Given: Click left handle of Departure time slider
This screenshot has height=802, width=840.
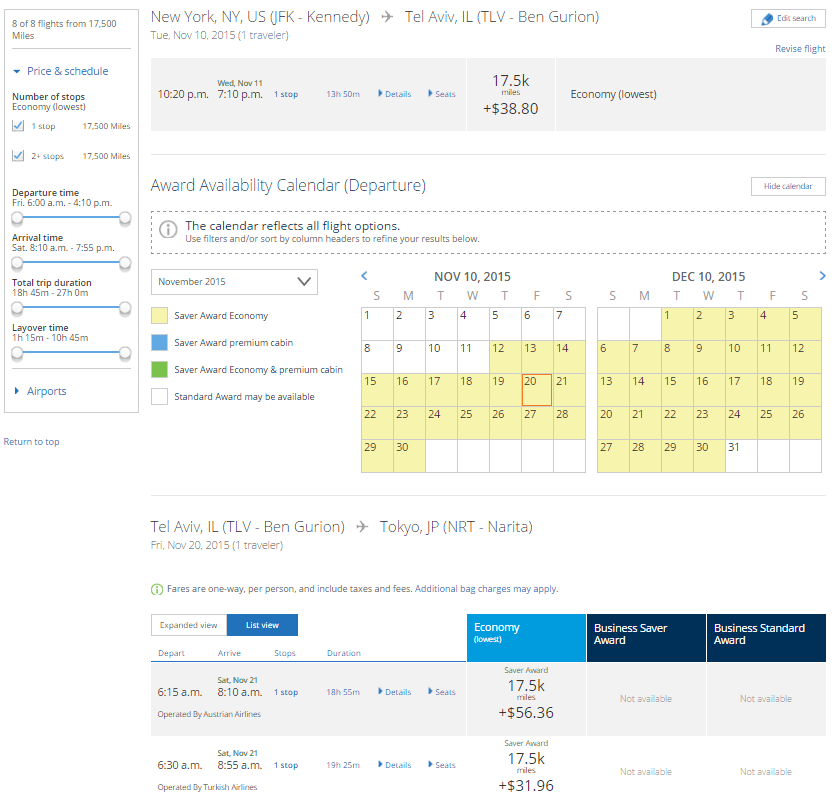Looking at the screenshot, I should point(17,218).
